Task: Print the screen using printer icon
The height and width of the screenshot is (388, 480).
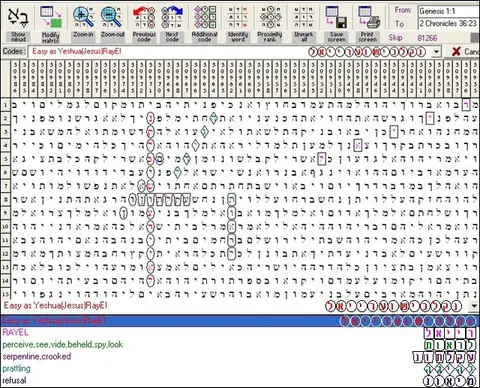Action: pos(368,17)
